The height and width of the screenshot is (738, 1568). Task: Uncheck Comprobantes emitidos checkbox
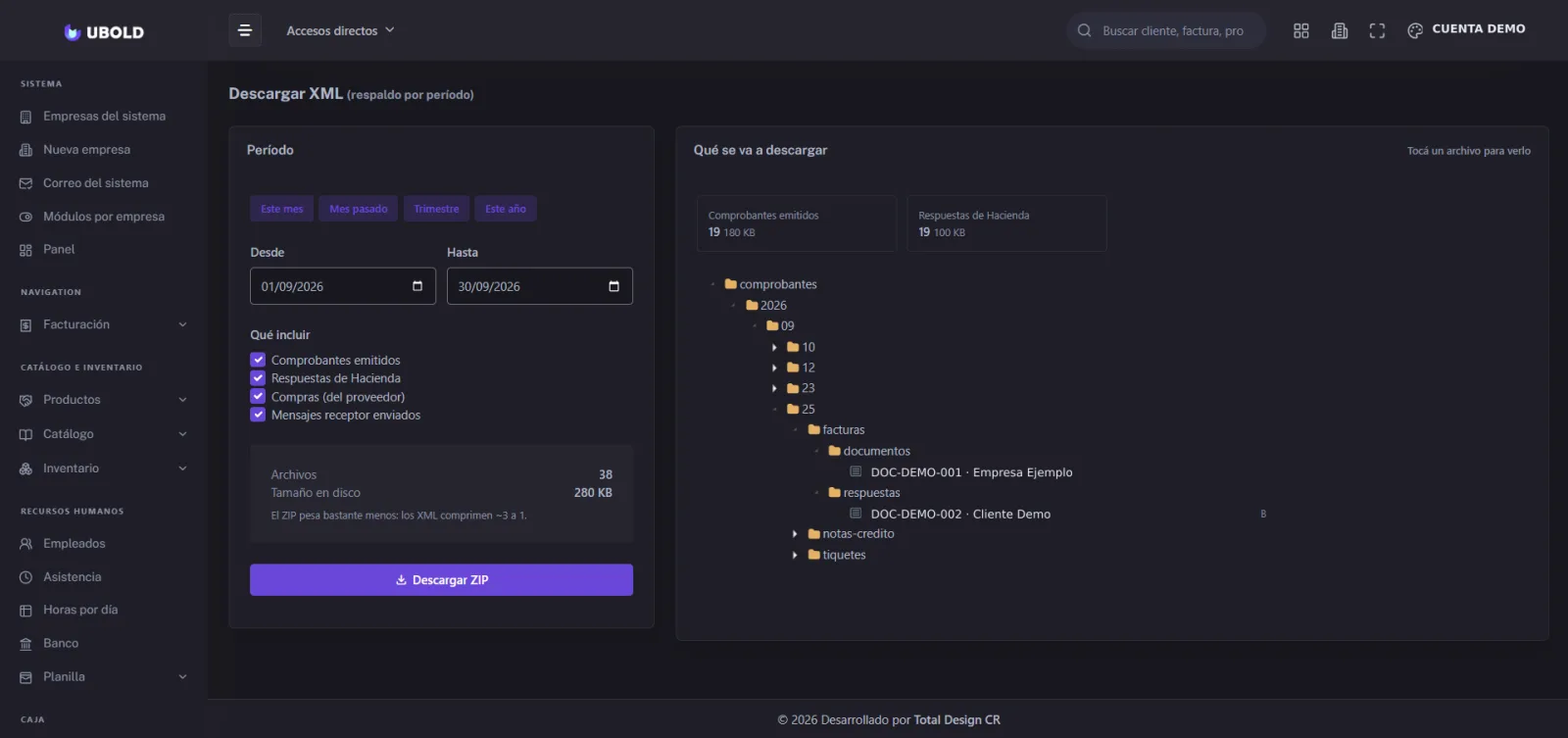point(258,360)
